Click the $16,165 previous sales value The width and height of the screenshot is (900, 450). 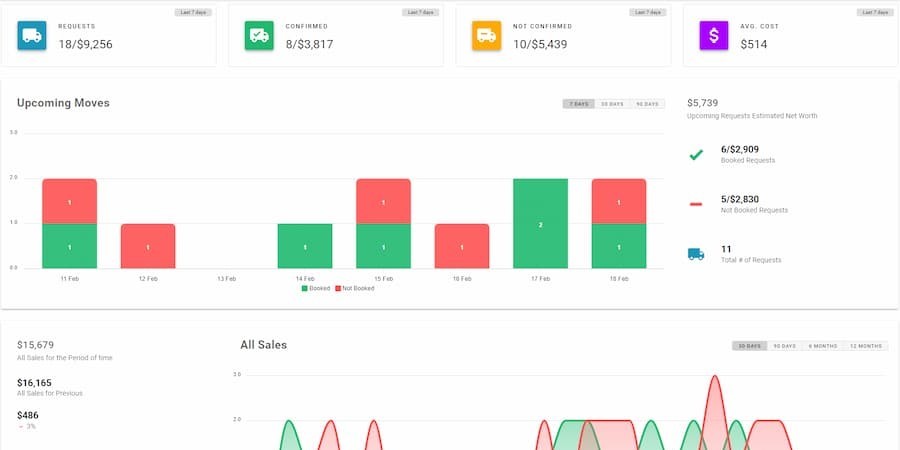34,383
